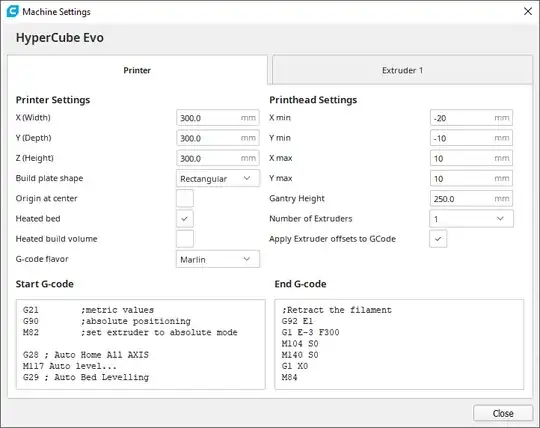Viewport: 540px width, 428px height.
Task: Click the Z (Height) input field
Action: [218, 158]
